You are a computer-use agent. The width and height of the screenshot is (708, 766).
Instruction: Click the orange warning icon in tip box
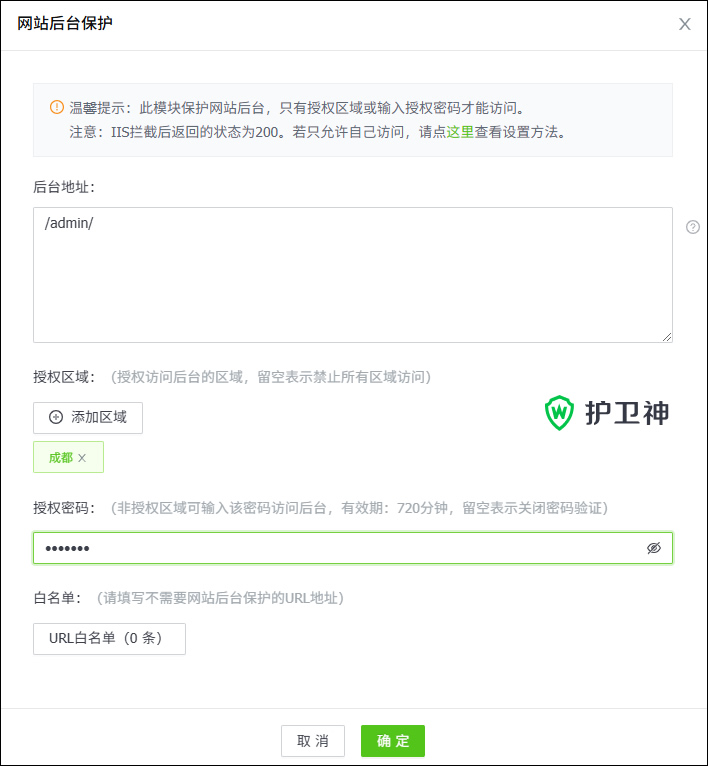(x=57, y=107)
